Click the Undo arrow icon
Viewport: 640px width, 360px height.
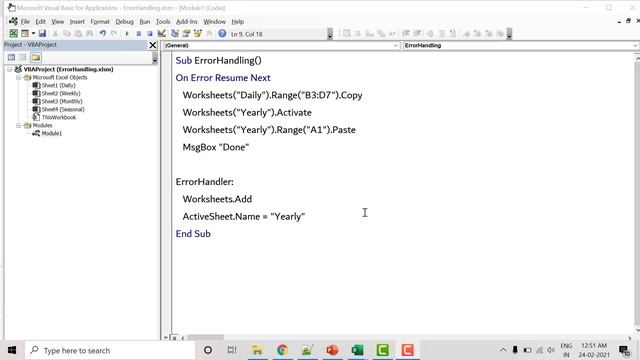(x=102, y=33)
